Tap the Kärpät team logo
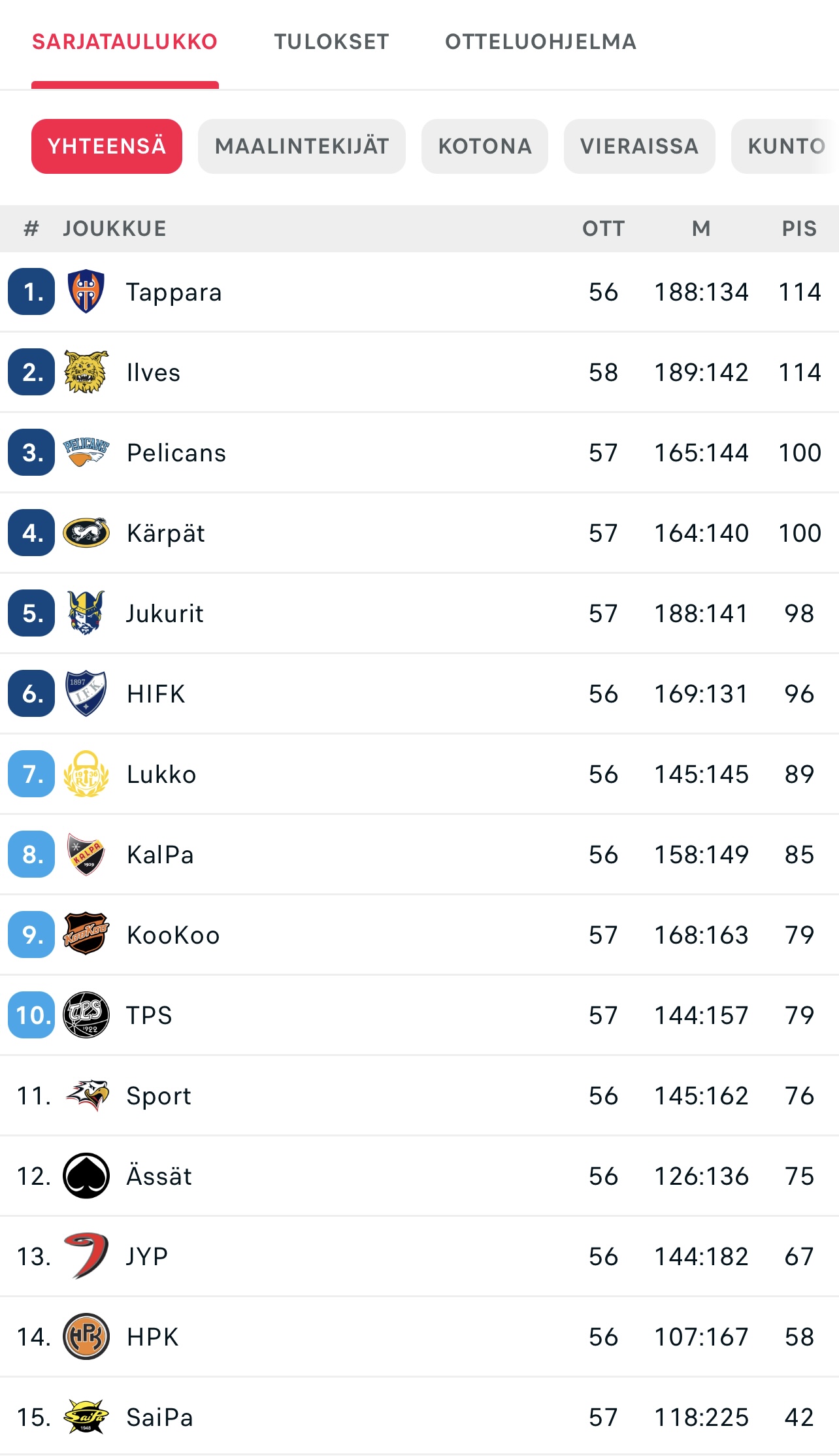 coord(86,533)
